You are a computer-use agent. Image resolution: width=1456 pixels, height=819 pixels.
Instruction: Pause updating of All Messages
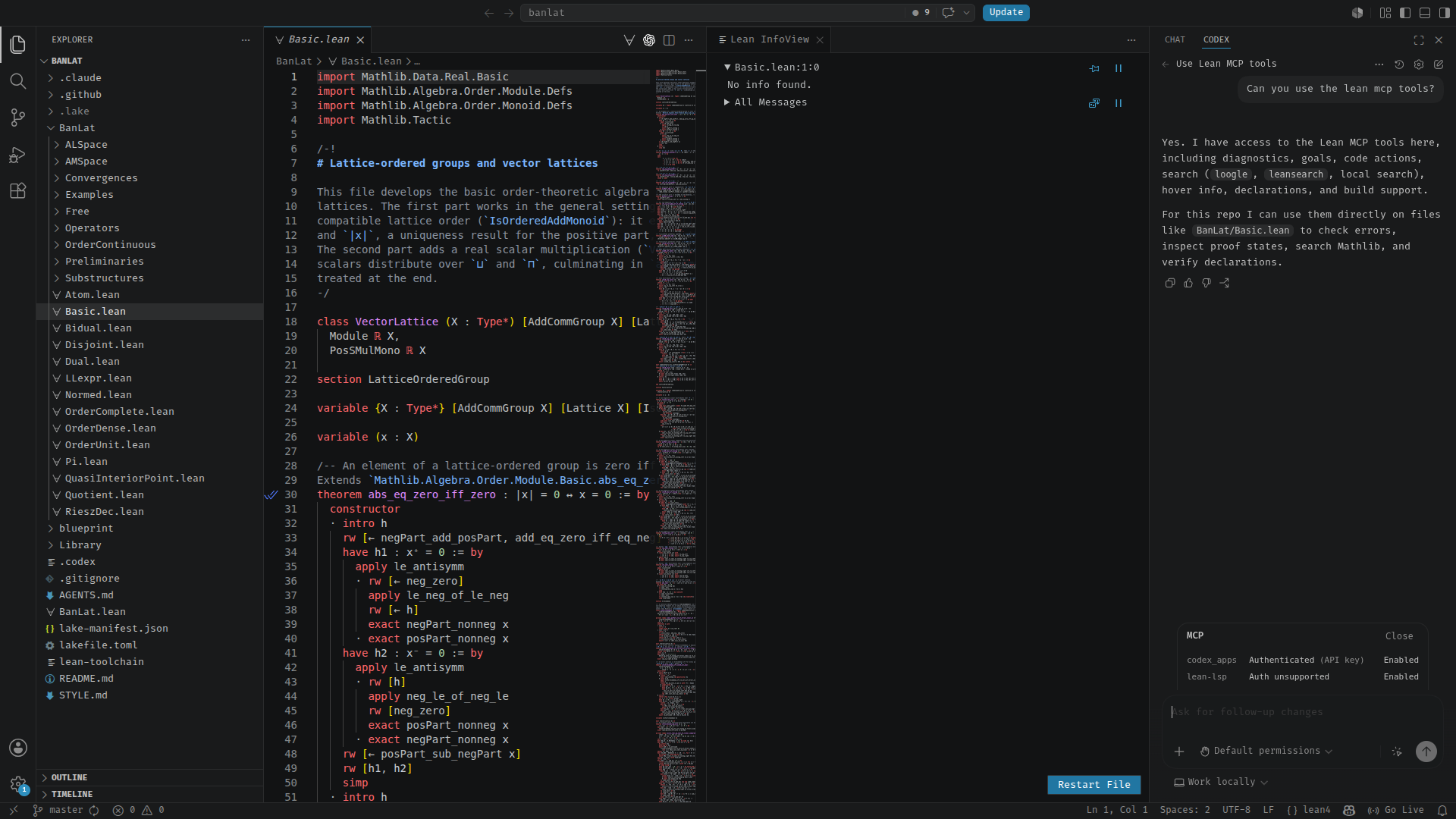coord(1119,103)
